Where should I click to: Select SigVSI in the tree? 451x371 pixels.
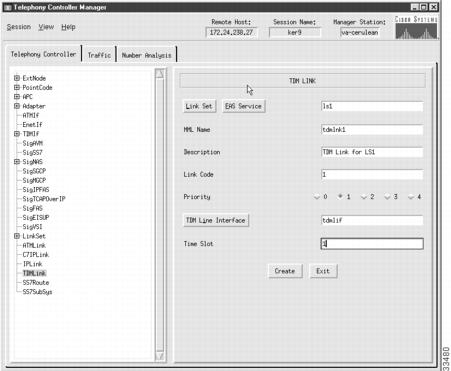point(32,227)
